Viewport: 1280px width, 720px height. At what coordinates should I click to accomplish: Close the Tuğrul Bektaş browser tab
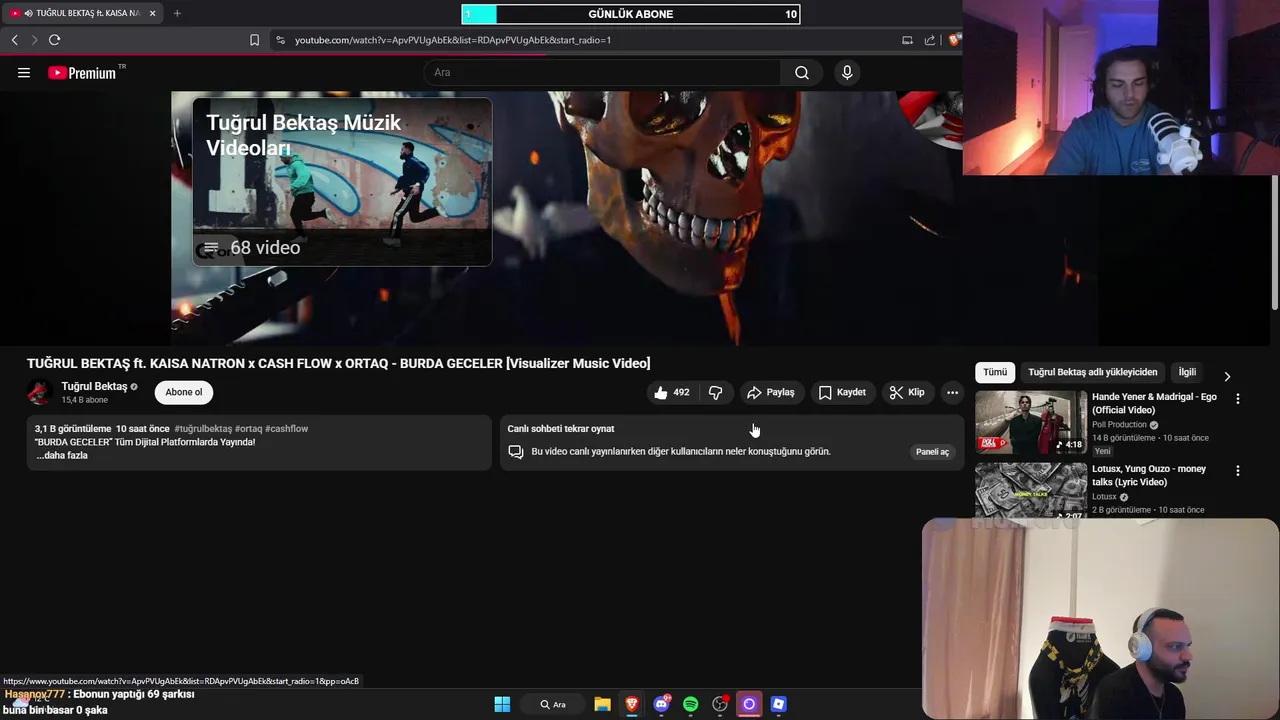pyautogui.click(x=152, y=13)
